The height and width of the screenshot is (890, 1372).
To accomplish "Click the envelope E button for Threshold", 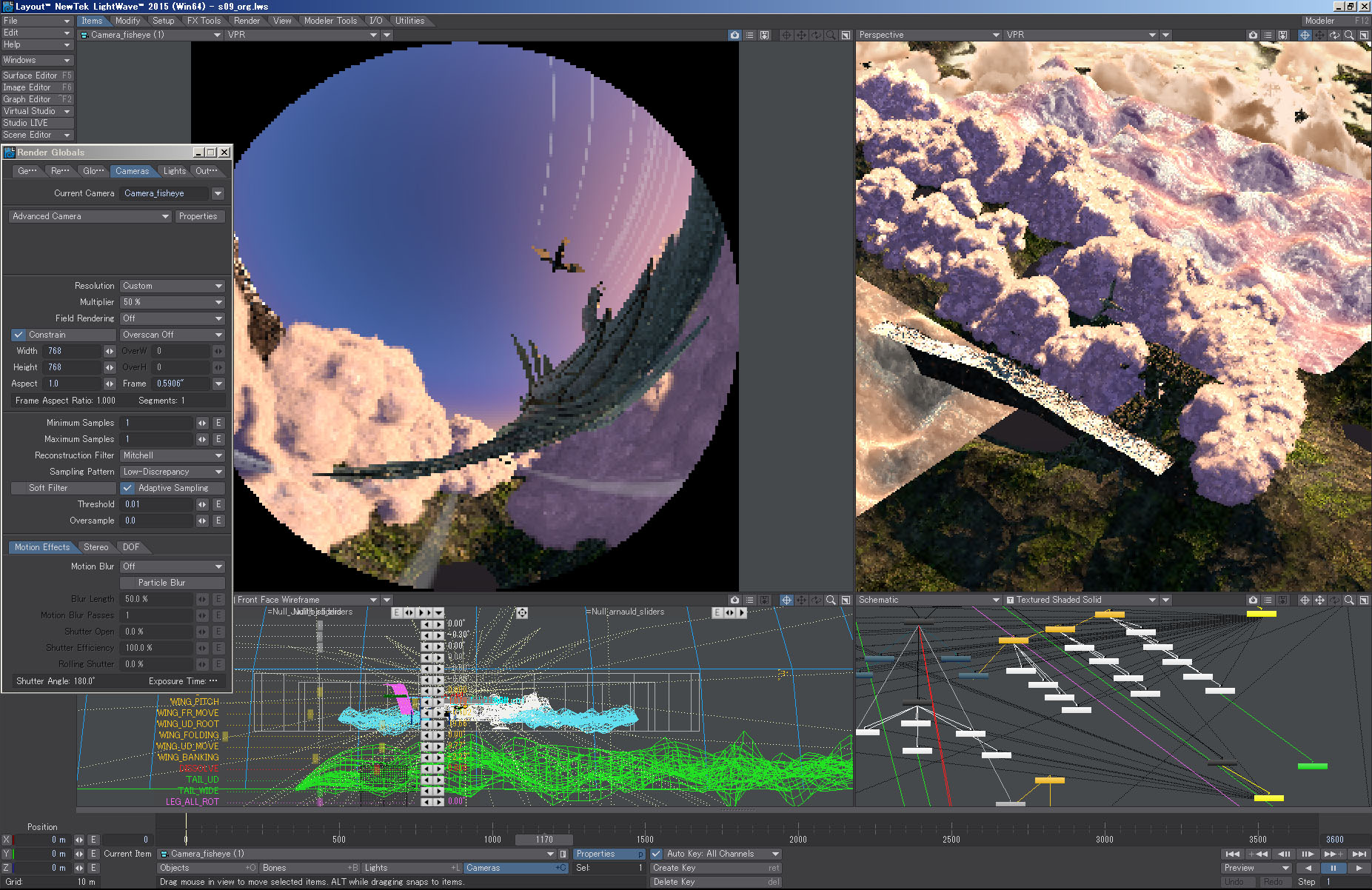I will [218, 504].
